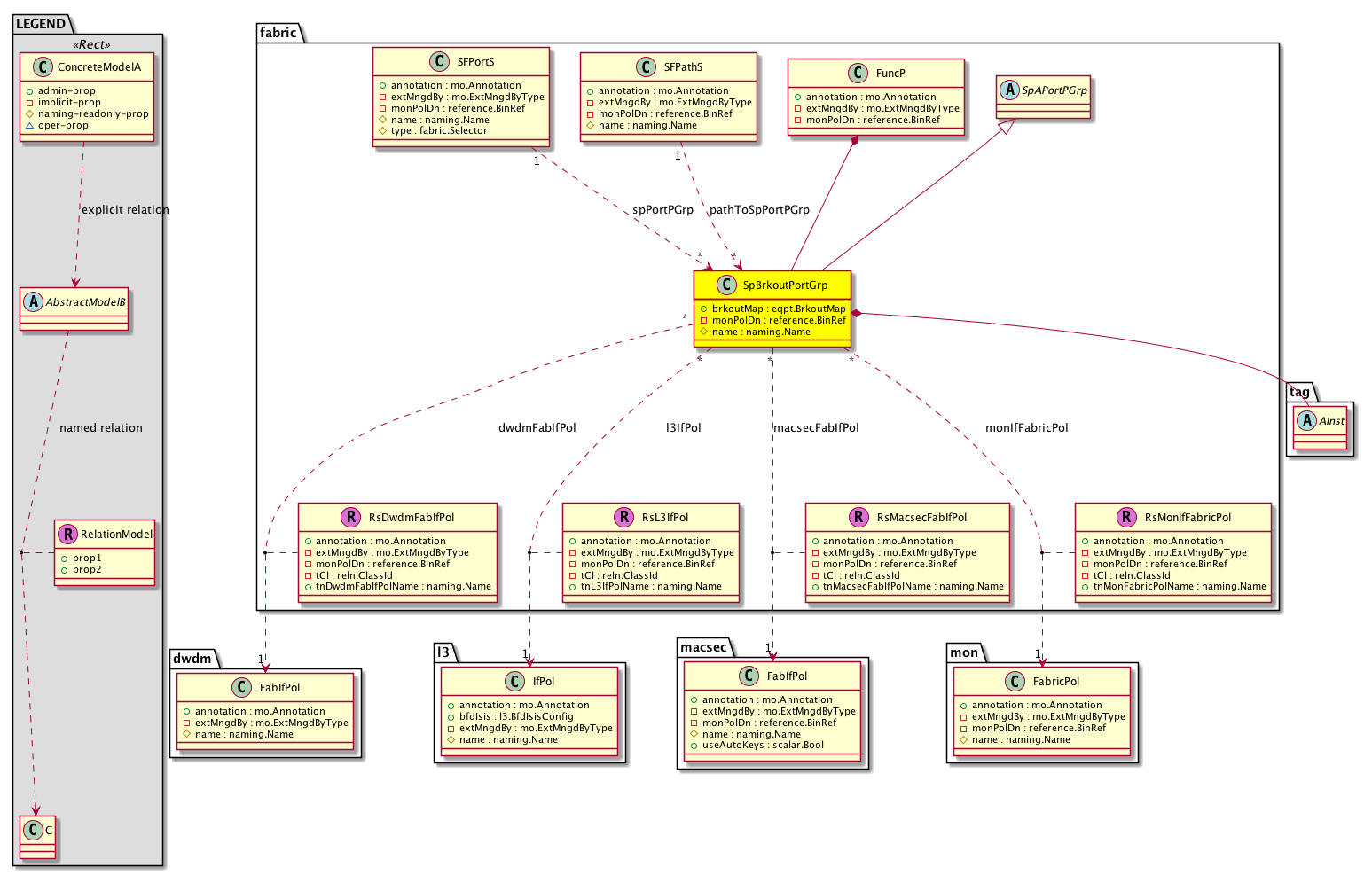This screenshot has width=1372, height=875.
Task: Select the dwdm package tab
Action: [192, 658]
